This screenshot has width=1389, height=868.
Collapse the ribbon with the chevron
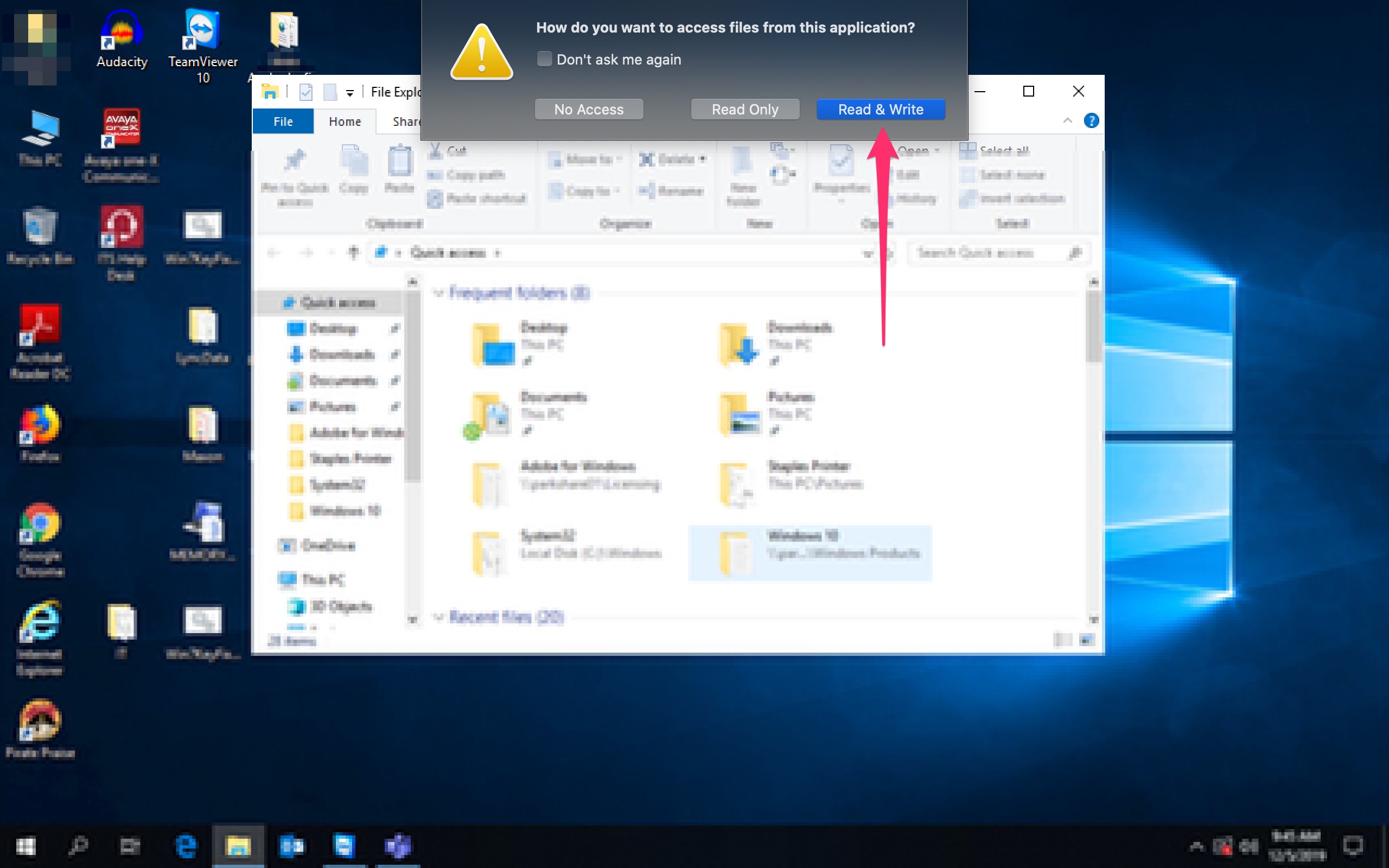pyautogui.click(x=1067, y=120)
